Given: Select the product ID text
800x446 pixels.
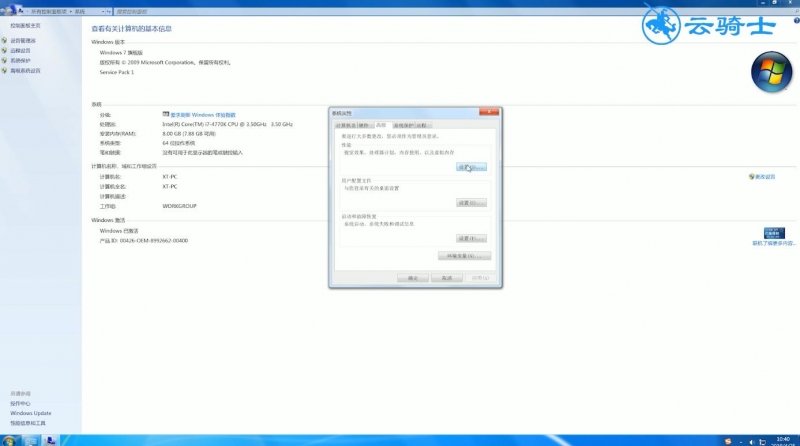Looking at the screenshot, I should click(143, 241).
